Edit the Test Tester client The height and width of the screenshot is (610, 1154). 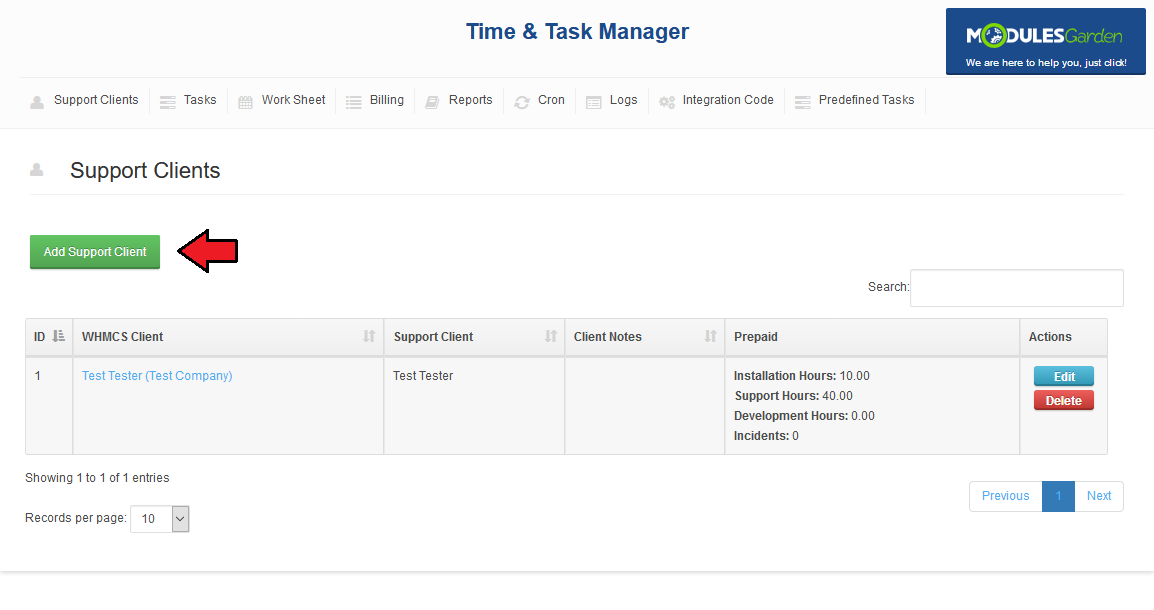1063,376
